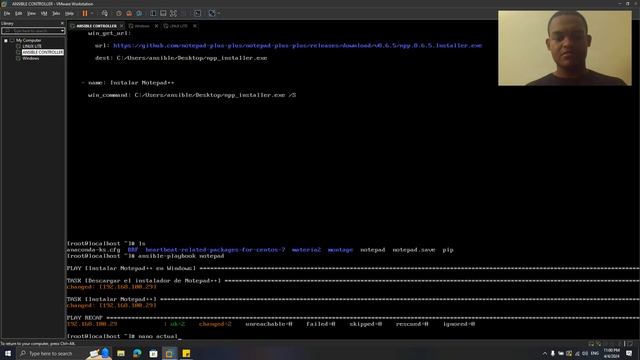Click the Take Snapshot clock icon
Screen dimensions: 640x360
(119, 13)
